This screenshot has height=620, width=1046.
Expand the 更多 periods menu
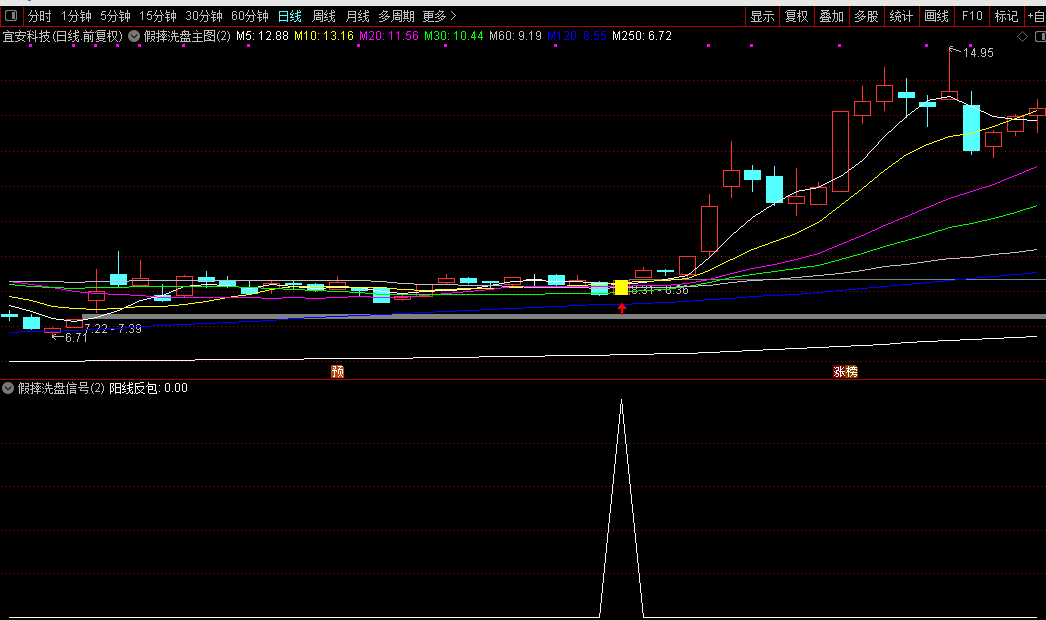(x=439, y=16)
